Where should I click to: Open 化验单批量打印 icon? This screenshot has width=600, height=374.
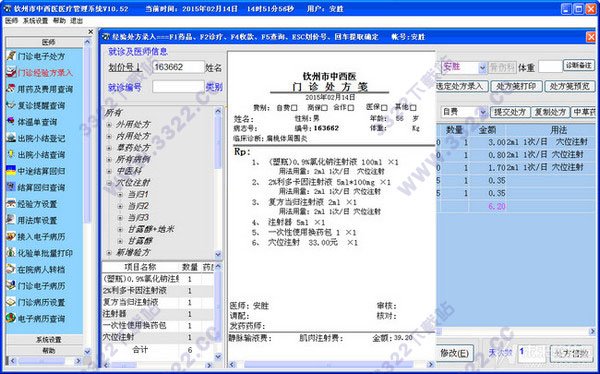(x=11, y=253)
